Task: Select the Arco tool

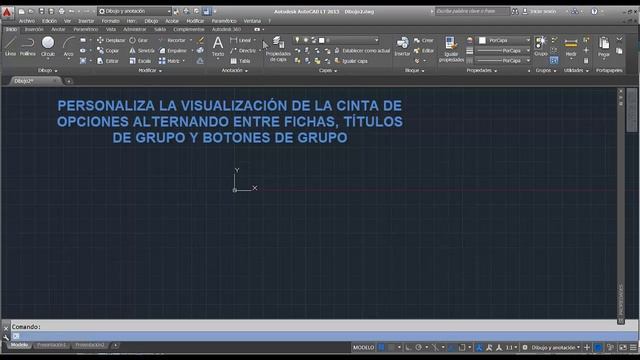Action: tap(69, 46)
